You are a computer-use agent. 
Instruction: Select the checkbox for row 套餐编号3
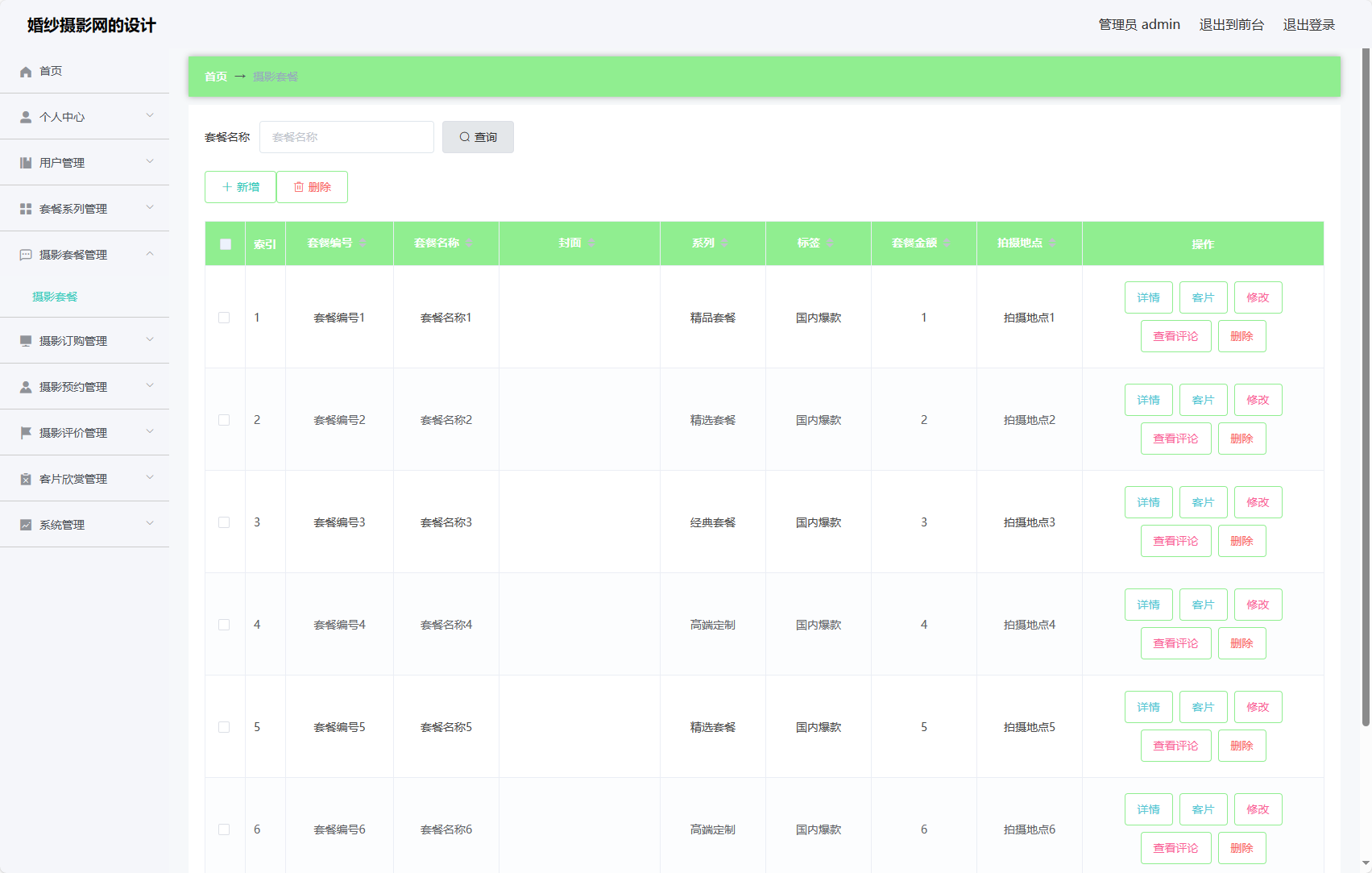(x=224, y=522)
